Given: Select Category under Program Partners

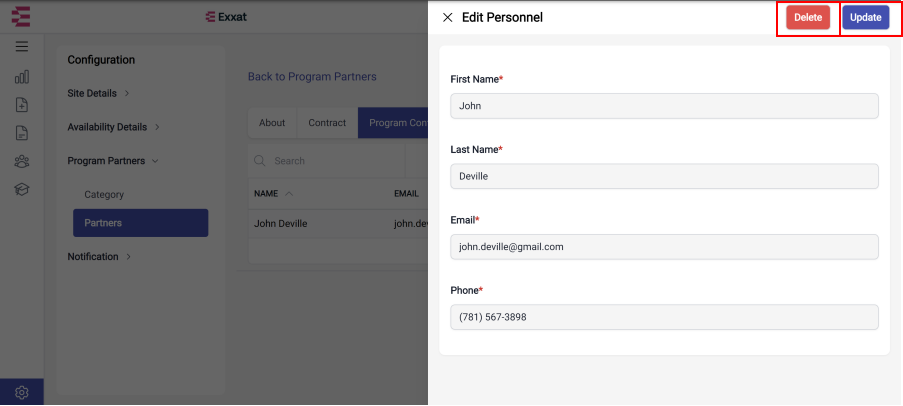Looking at the screenshot, I should (104, 195).
